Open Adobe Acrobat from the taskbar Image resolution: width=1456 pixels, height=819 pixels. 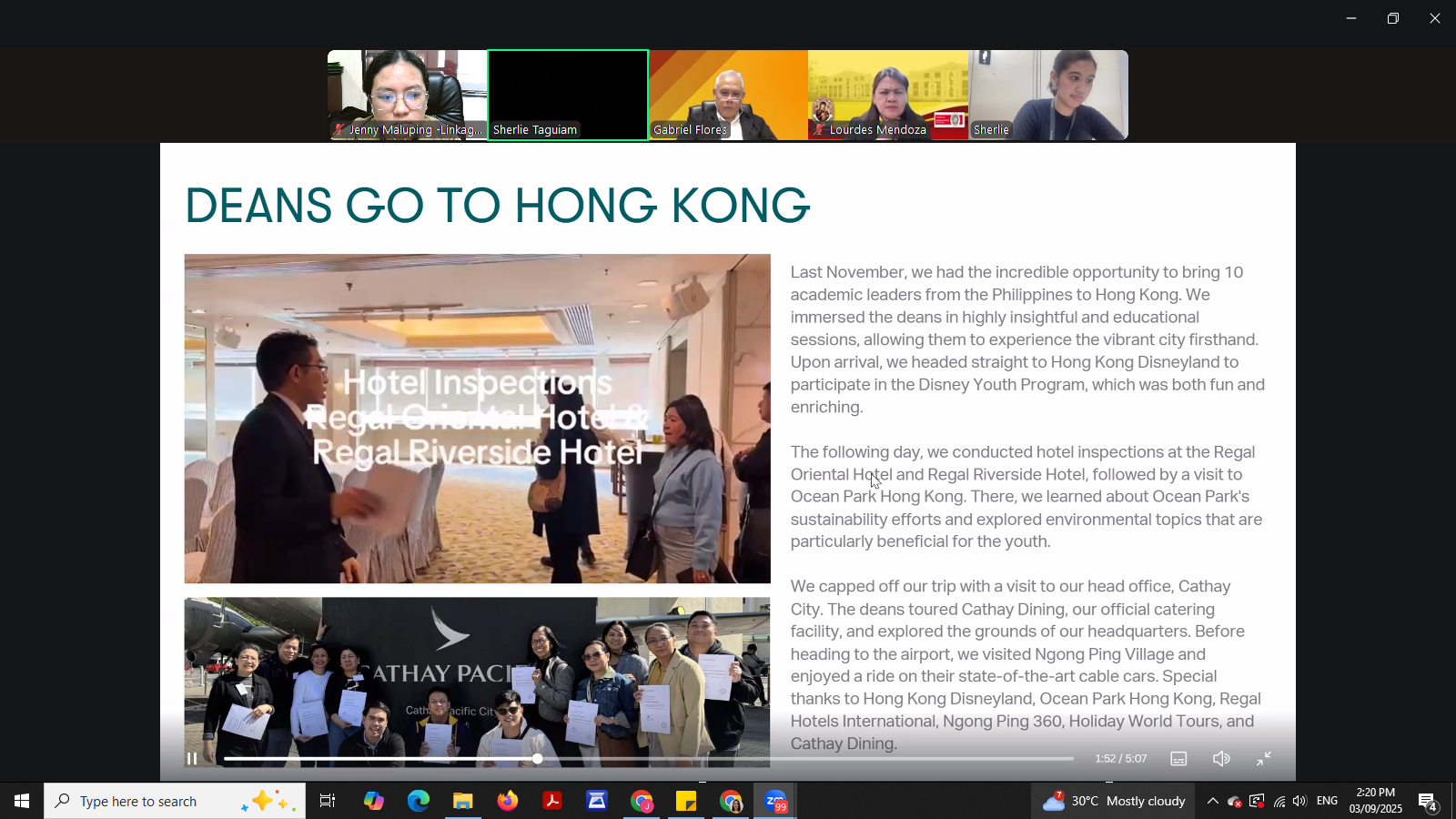552,801
